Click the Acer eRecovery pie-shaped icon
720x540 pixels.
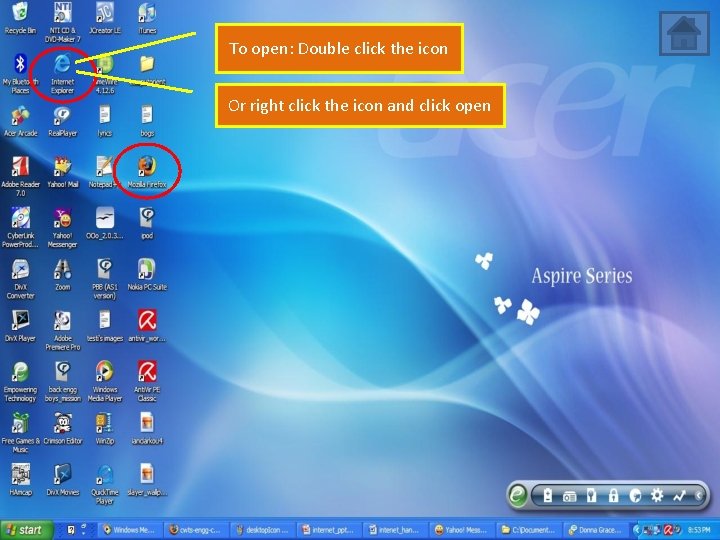pyautogui.click(x=635, y=495)
